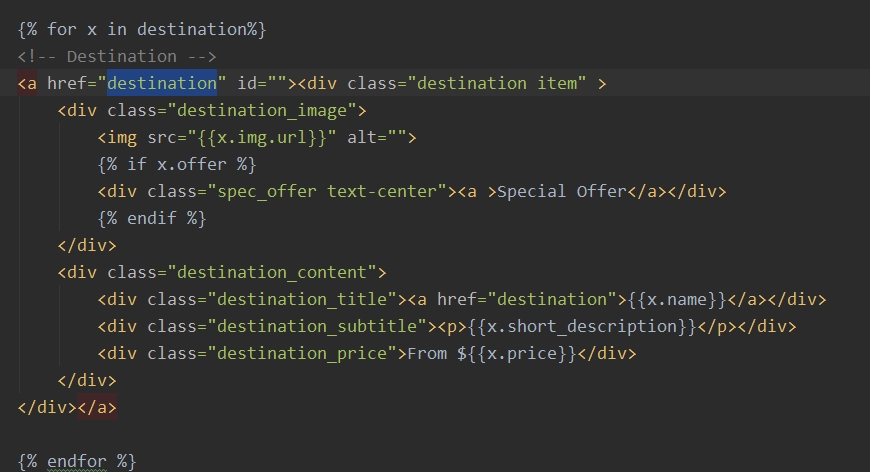This screenshot has height=472, width=870.
Task: Click the "<!-- Destination -->" comment
Action: (x=117, y=57)
